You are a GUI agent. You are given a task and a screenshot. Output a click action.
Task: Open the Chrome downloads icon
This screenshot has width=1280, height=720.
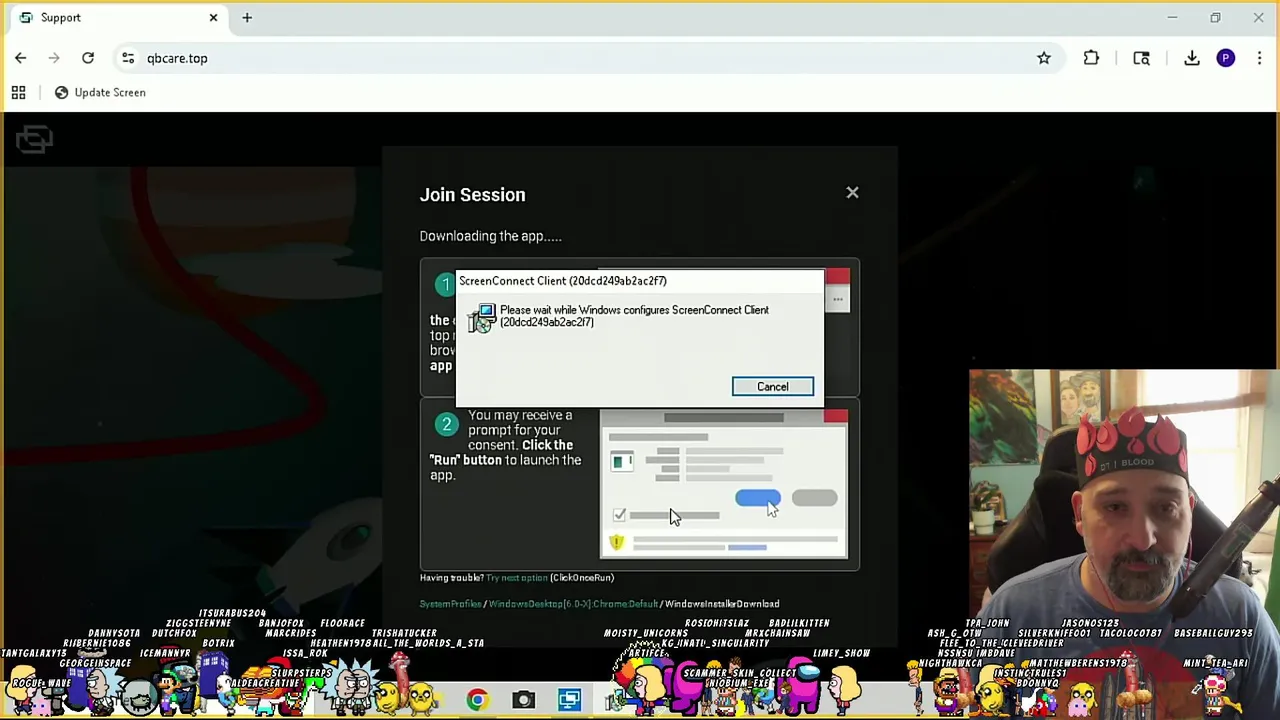[x=1192, y=58]
